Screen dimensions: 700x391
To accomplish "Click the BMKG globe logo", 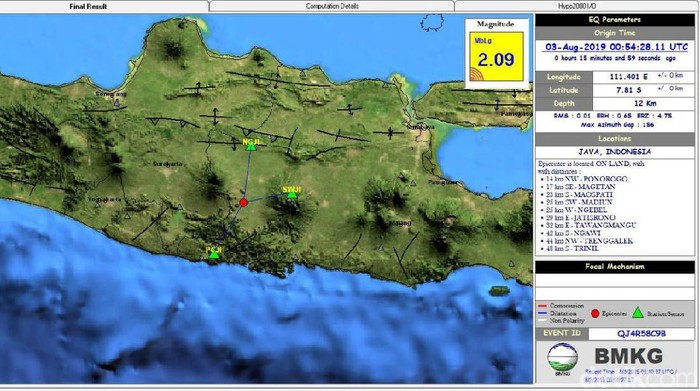I will pos(562,357).
